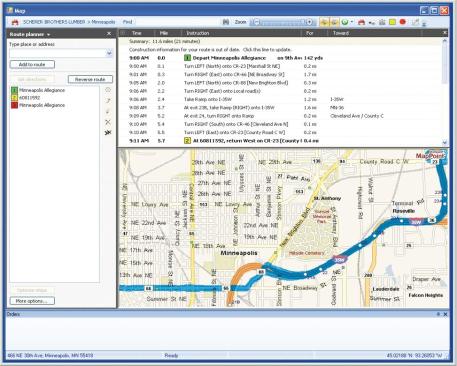Open dropdown arrow beside green toolbar icon
This screenshot has height=366, width=457.
click(x=352, y=22)
